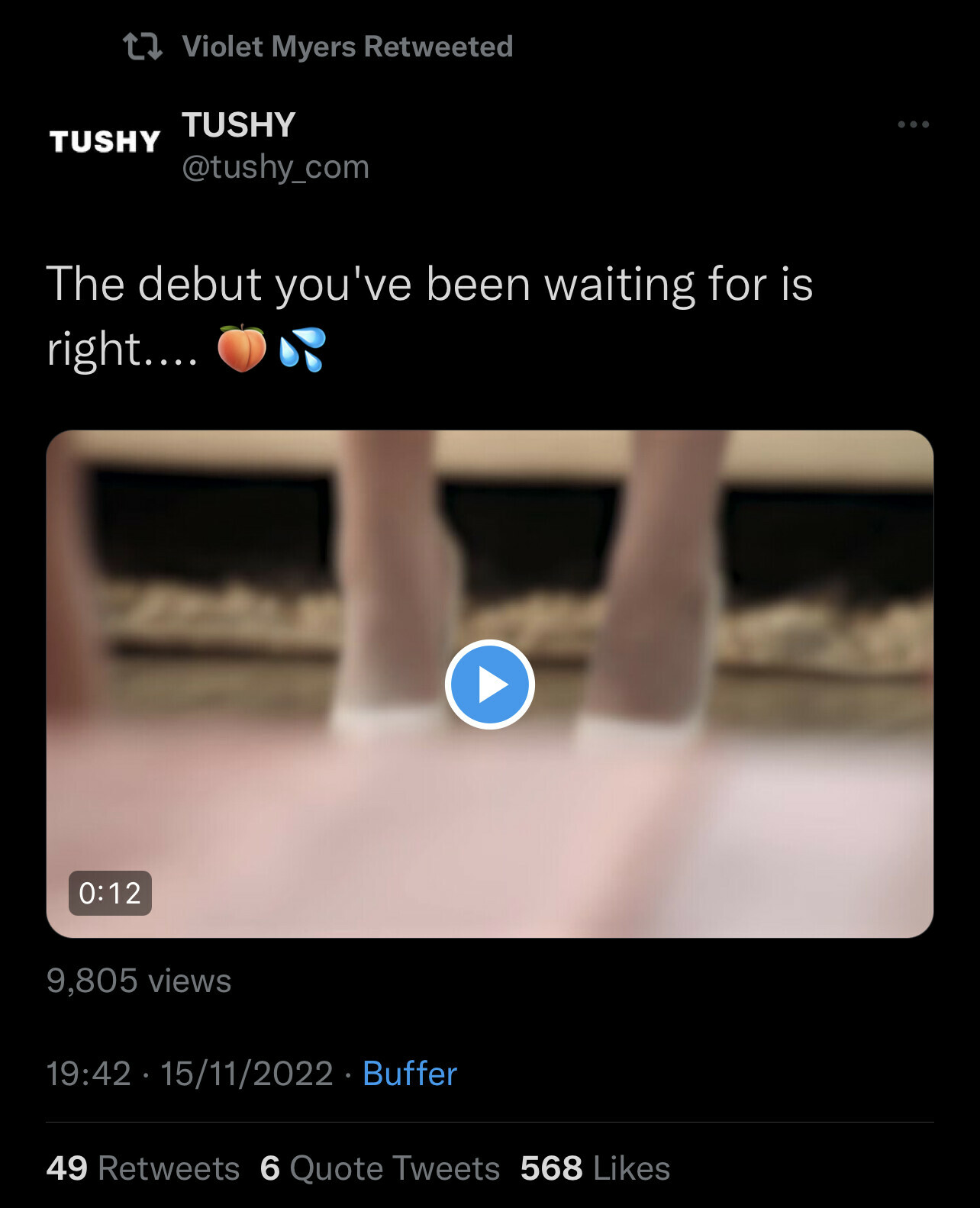View the 6 Quote Tweets list
This screenshot has height=1208, width=980.
tap(380, 1168)
